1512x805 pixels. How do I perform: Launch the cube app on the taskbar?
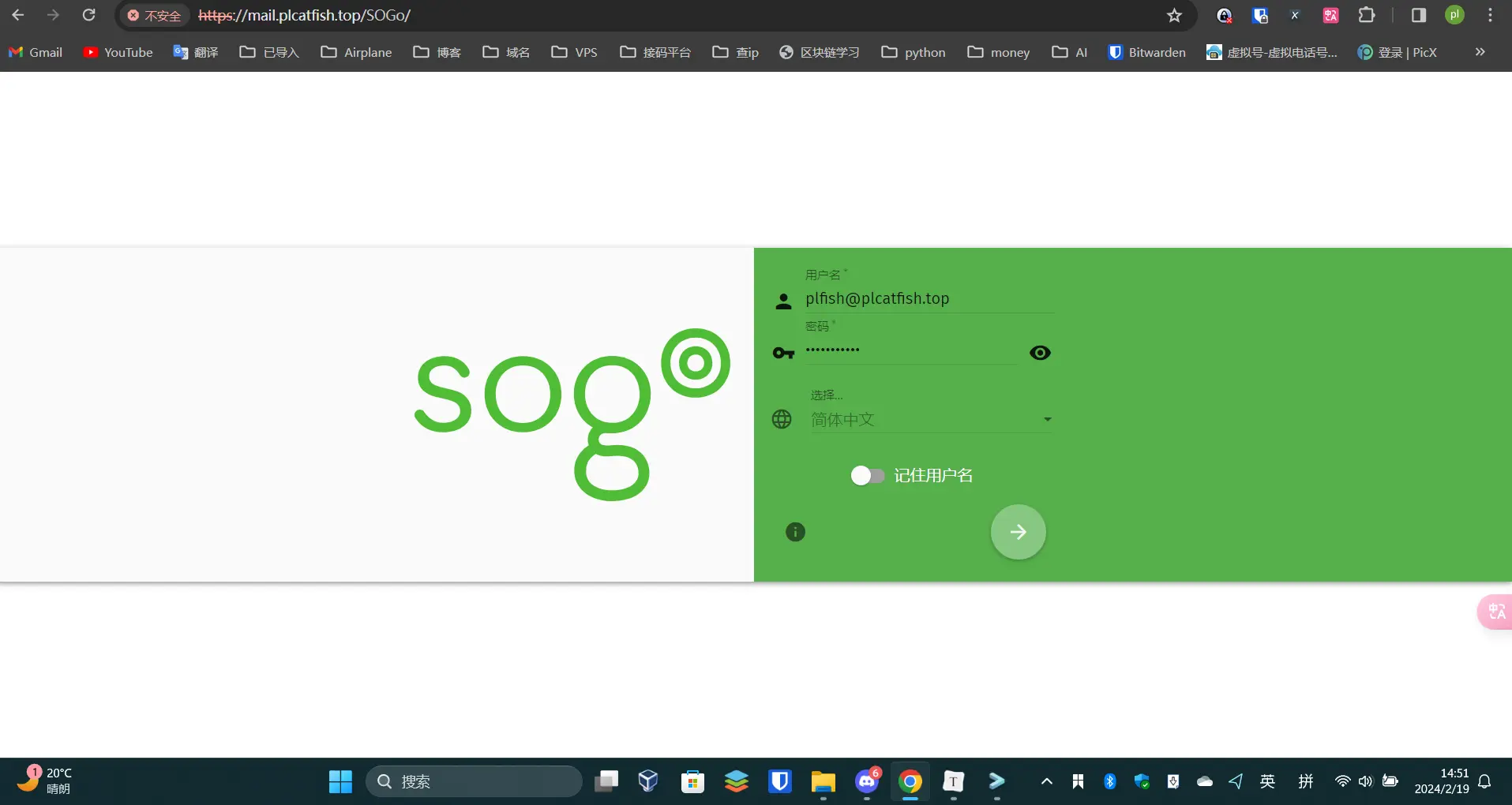point(648,781)
